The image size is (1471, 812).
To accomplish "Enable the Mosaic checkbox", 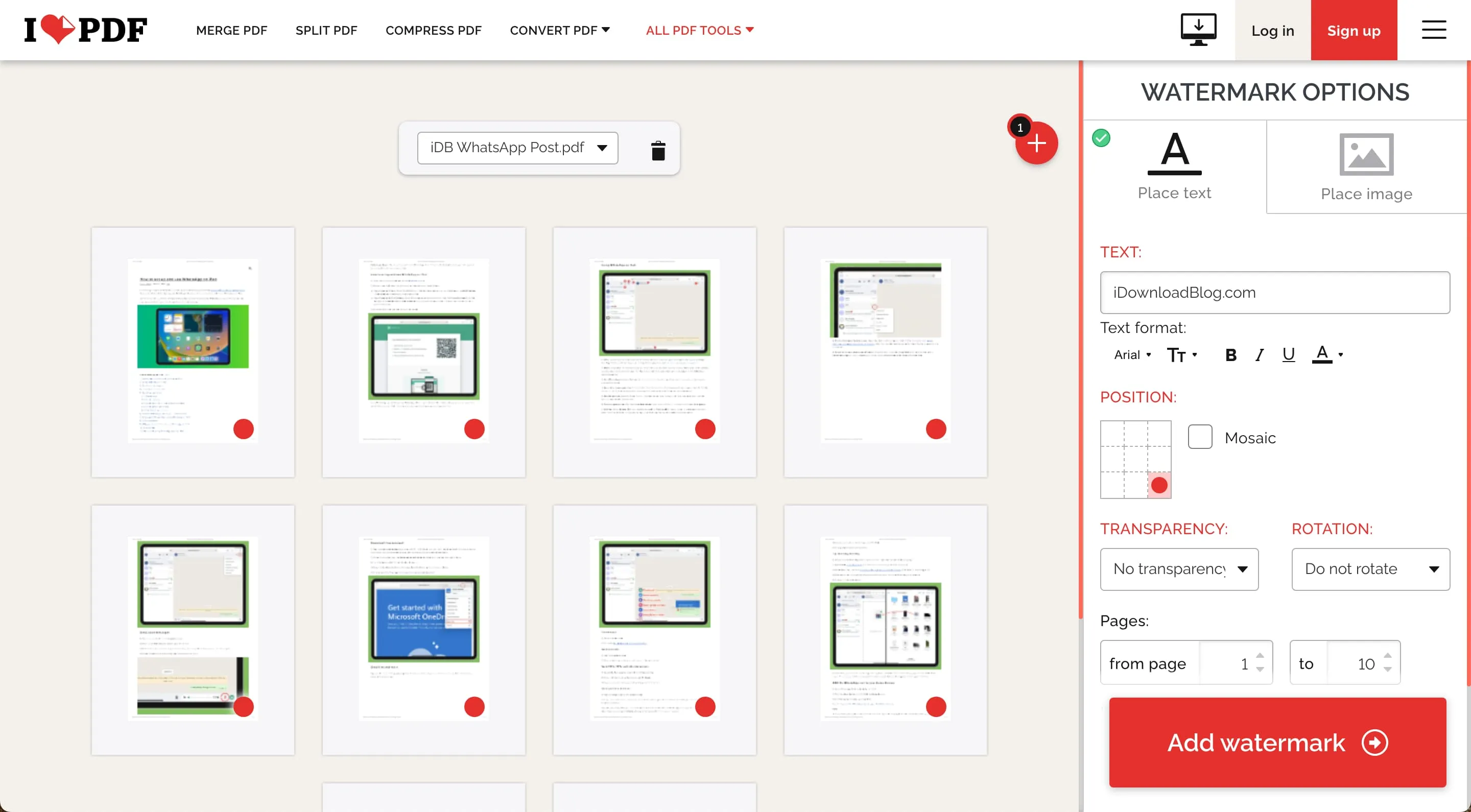I will 1200,437.
